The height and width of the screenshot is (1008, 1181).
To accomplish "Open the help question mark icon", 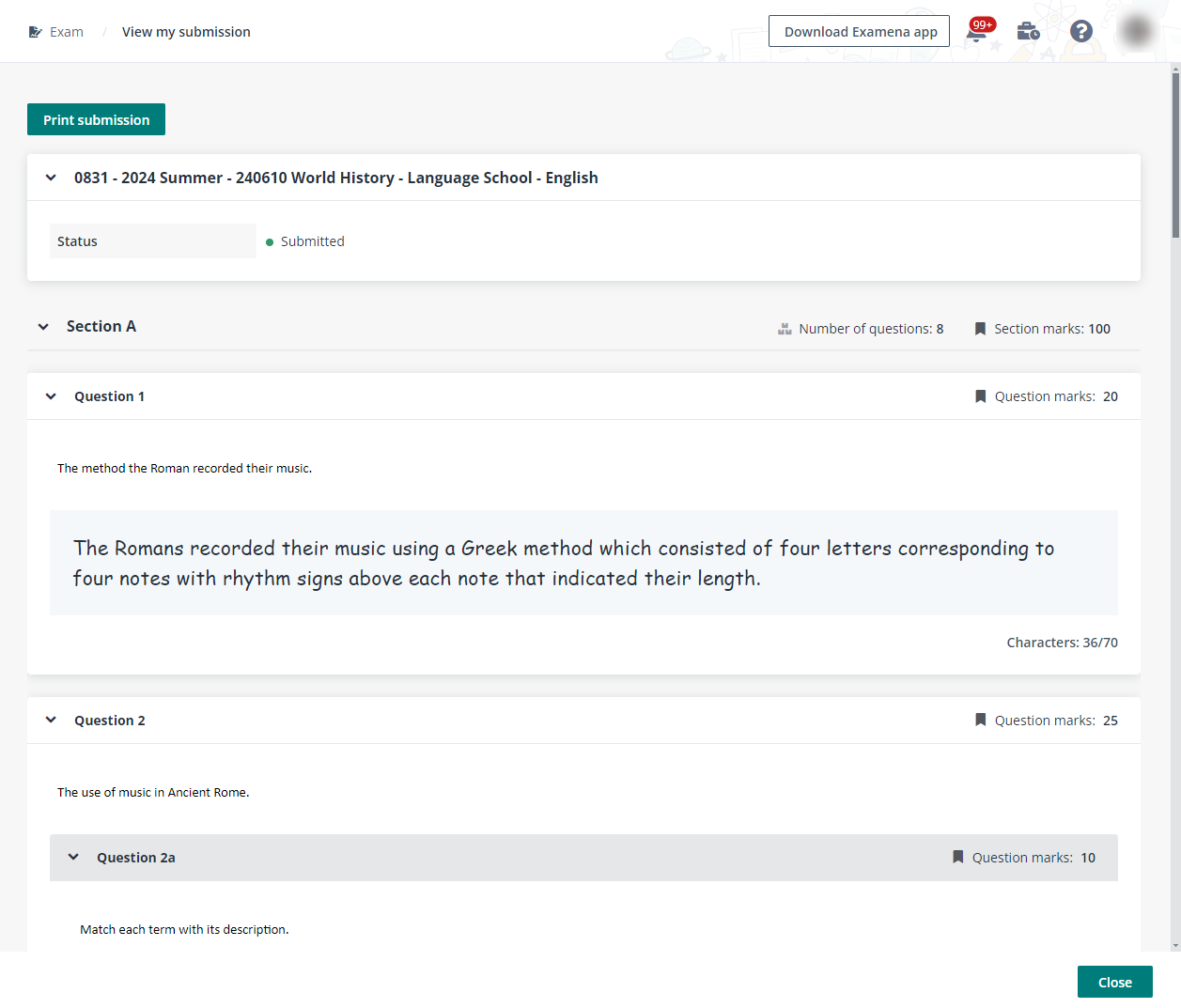I will coord(1081,32).
